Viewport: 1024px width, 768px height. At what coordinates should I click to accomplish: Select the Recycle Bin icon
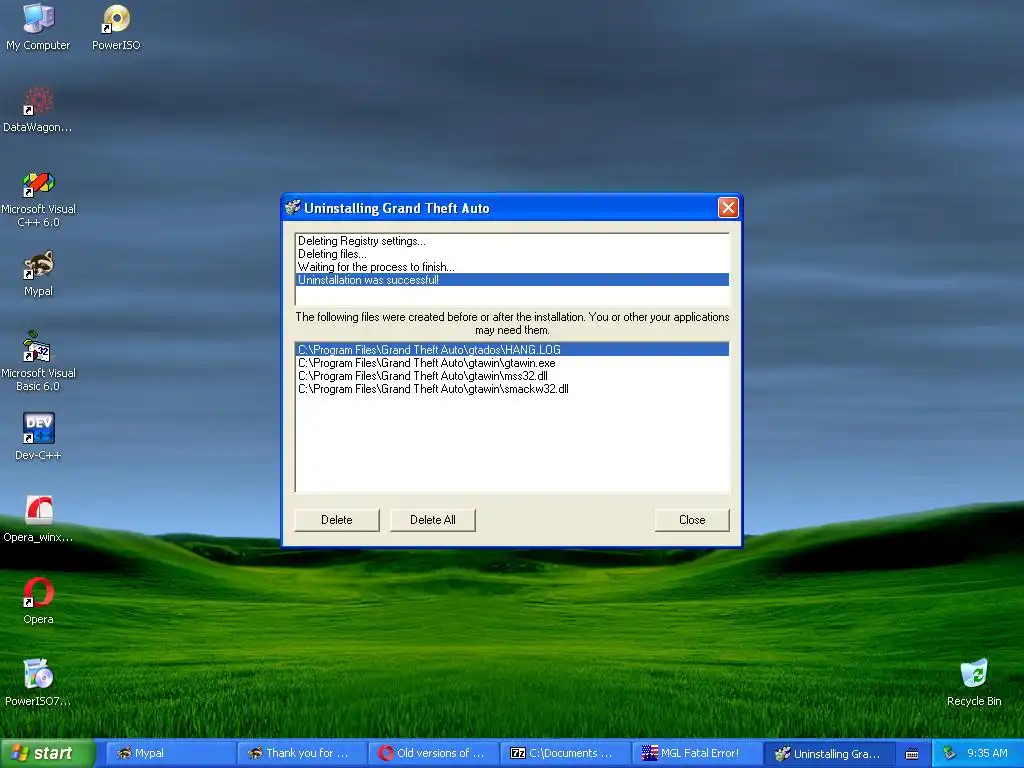[x=974, y=682]
